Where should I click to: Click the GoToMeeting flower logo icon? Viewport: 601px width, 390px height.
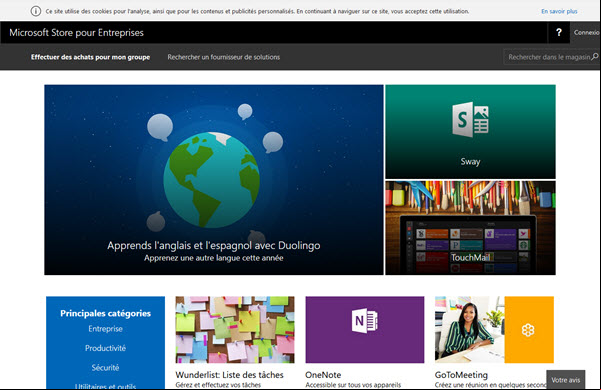[x=528, y=330]
